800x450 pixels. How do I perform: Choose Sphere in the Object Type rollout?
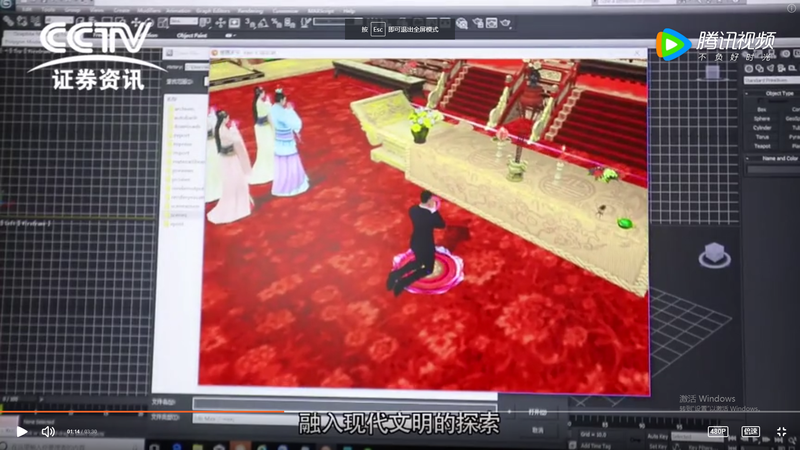click(762, 118)
